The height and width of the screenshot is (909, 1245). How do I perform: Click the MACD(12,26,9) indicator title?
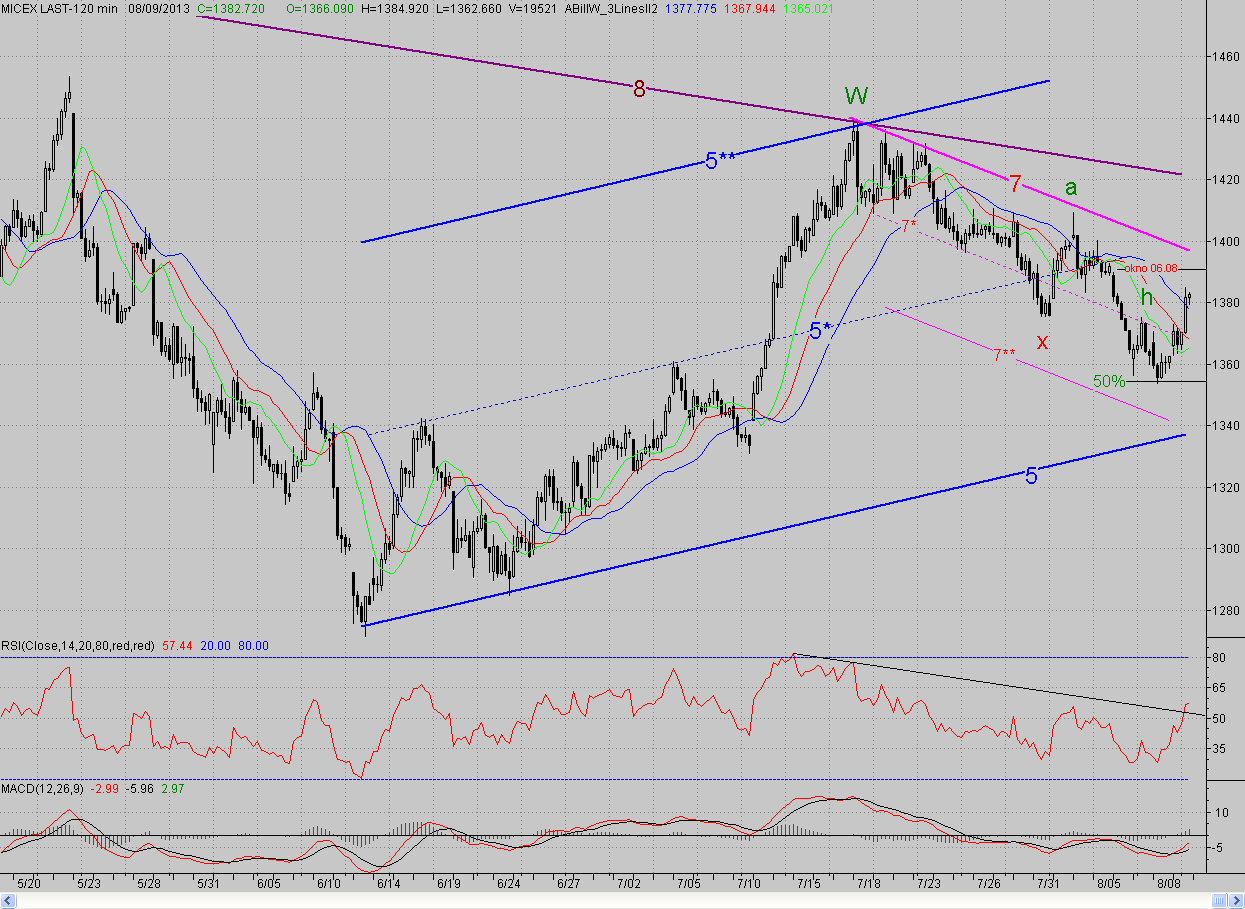(43, 789)
